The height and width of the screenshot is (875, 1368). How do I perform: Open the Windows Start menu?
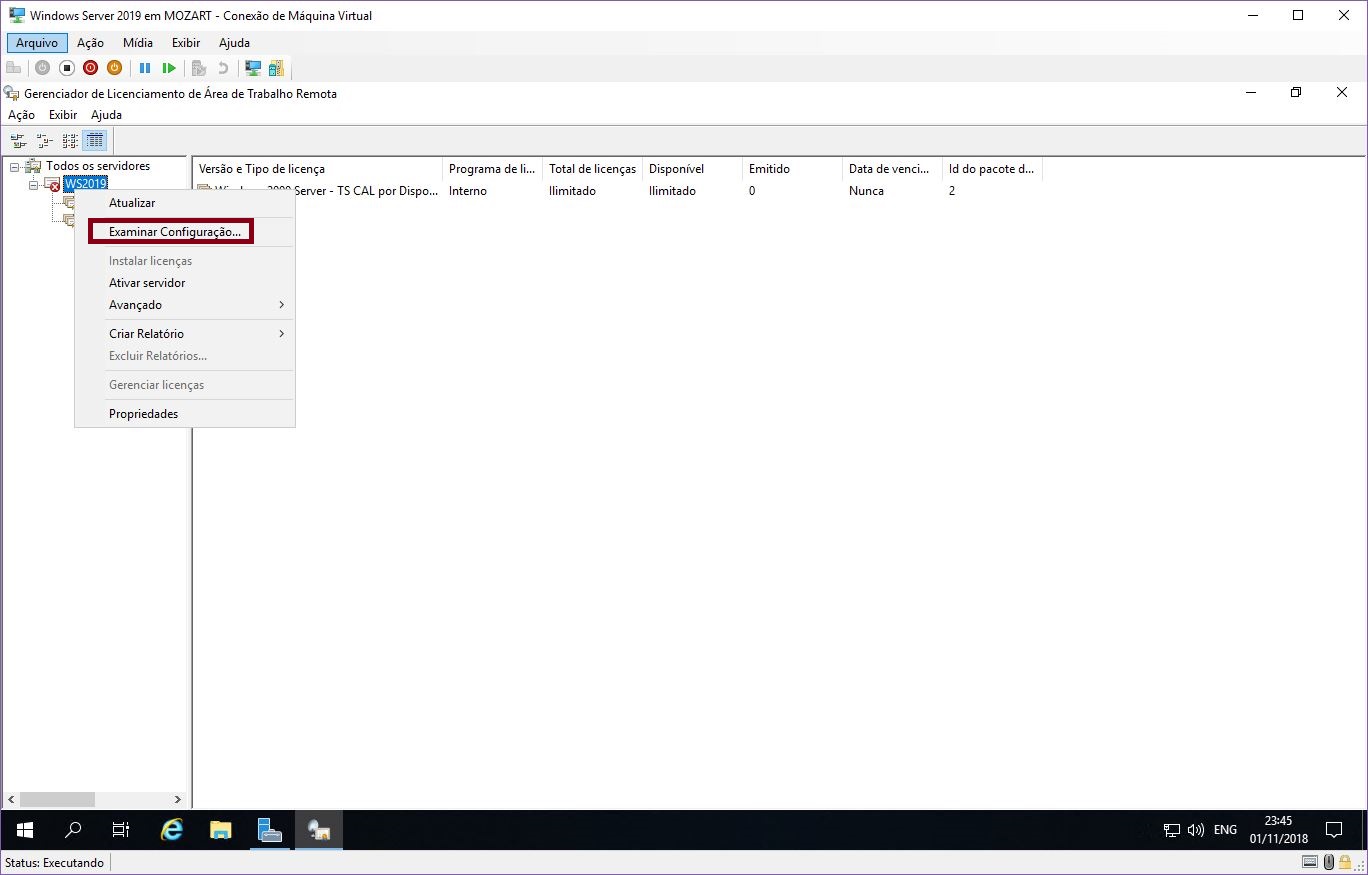pyautogui.click(x=25, y=830)
